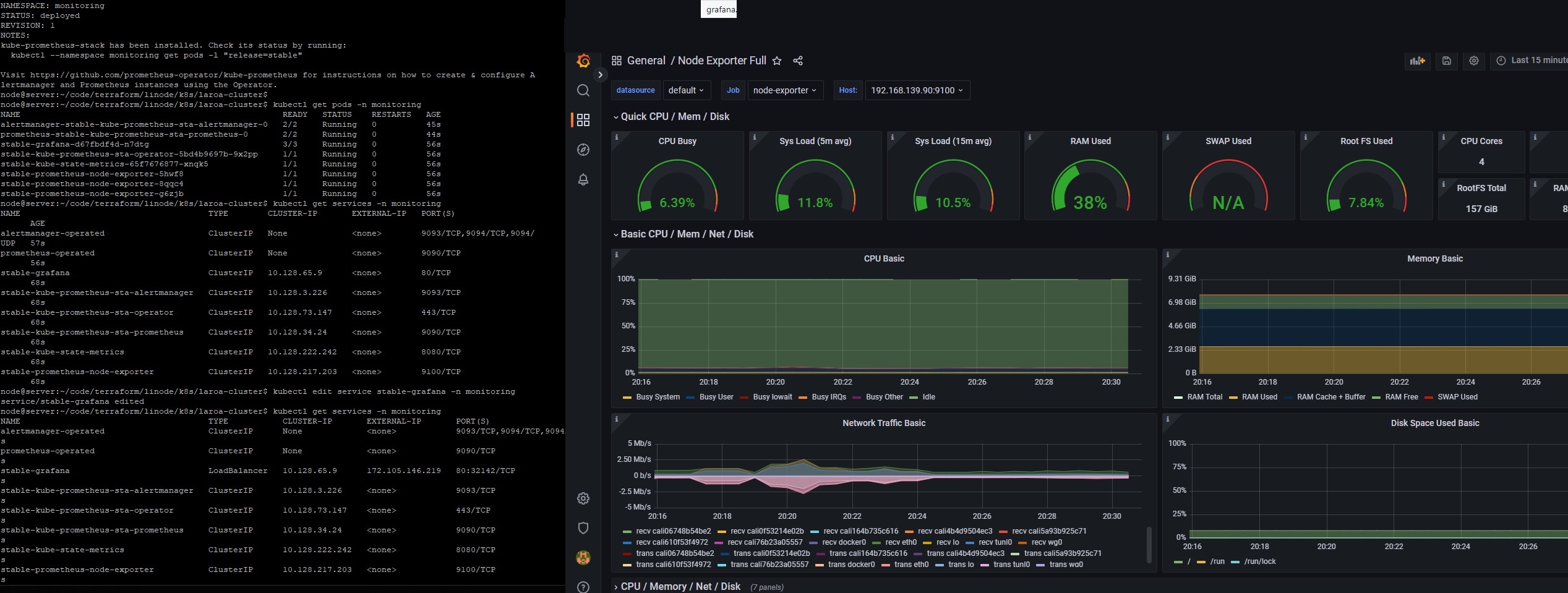The height and width of the screenshot is (593, 1568).
Task: Open the Grafana home logo
Action: (x=583, y=61)
